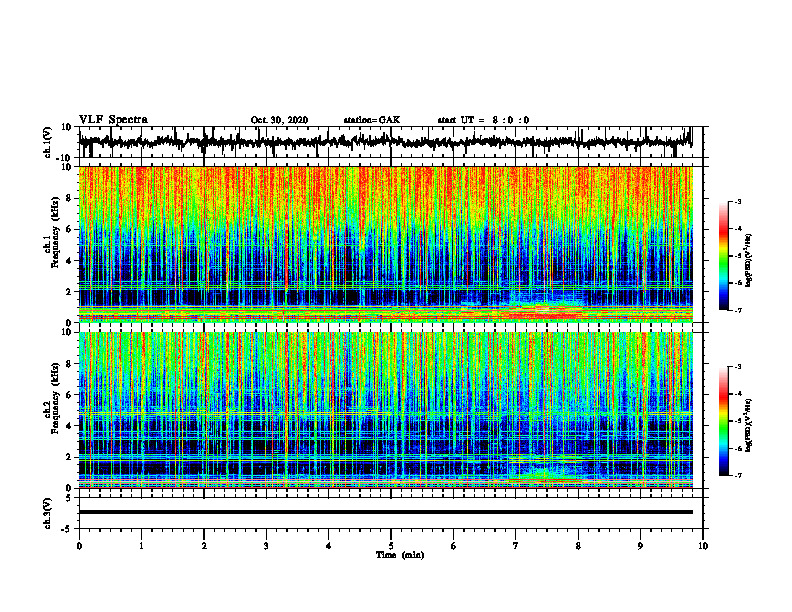792x612 pixels.
Task: Click time-axis tick label "1"
Action: 141,546
